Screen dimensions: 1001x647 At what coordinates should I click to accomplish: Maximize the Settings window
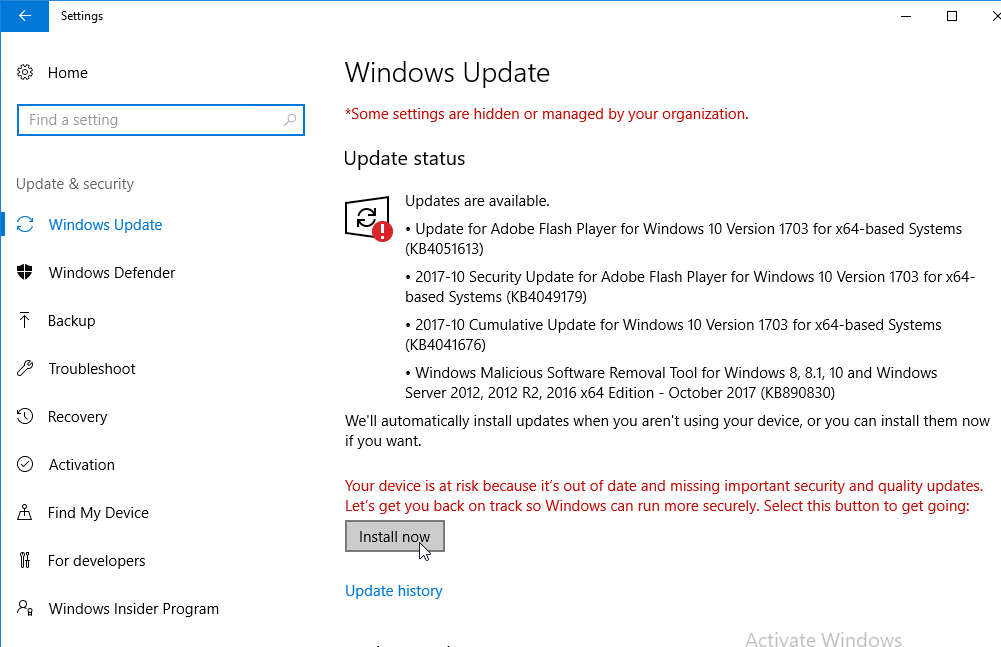[x=952, y=16]
